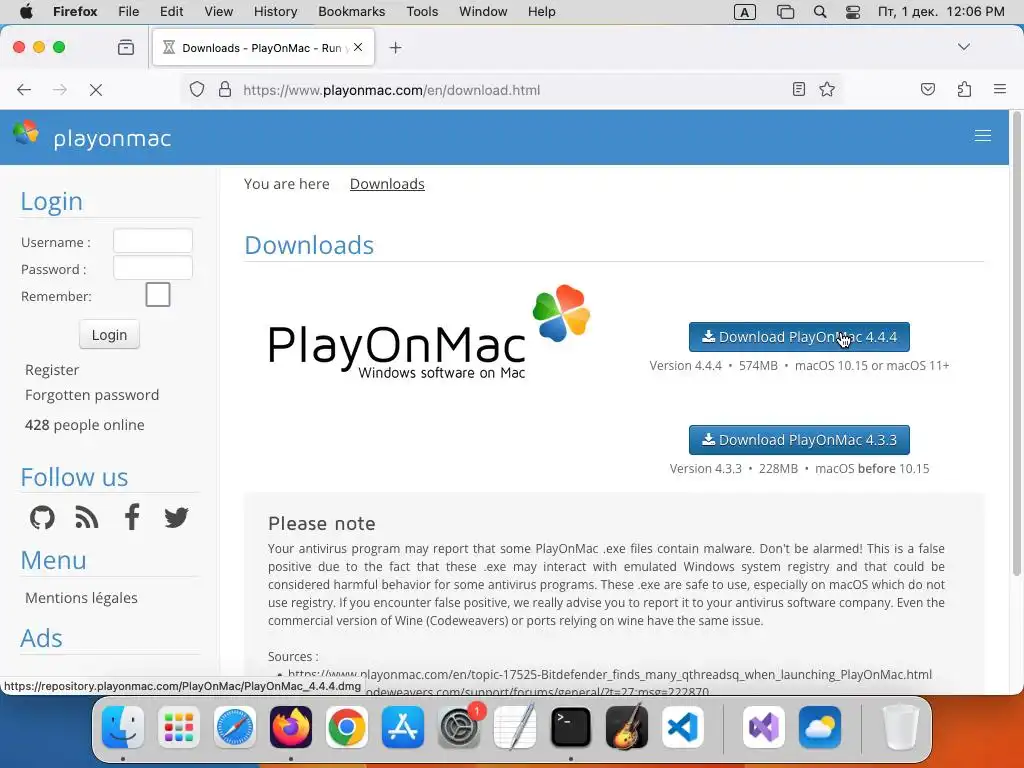Image resolution: width=1024 pixels, height=768 pixels.
Task: Click the Downloads breadcrumb link
Action: (387, 184)
